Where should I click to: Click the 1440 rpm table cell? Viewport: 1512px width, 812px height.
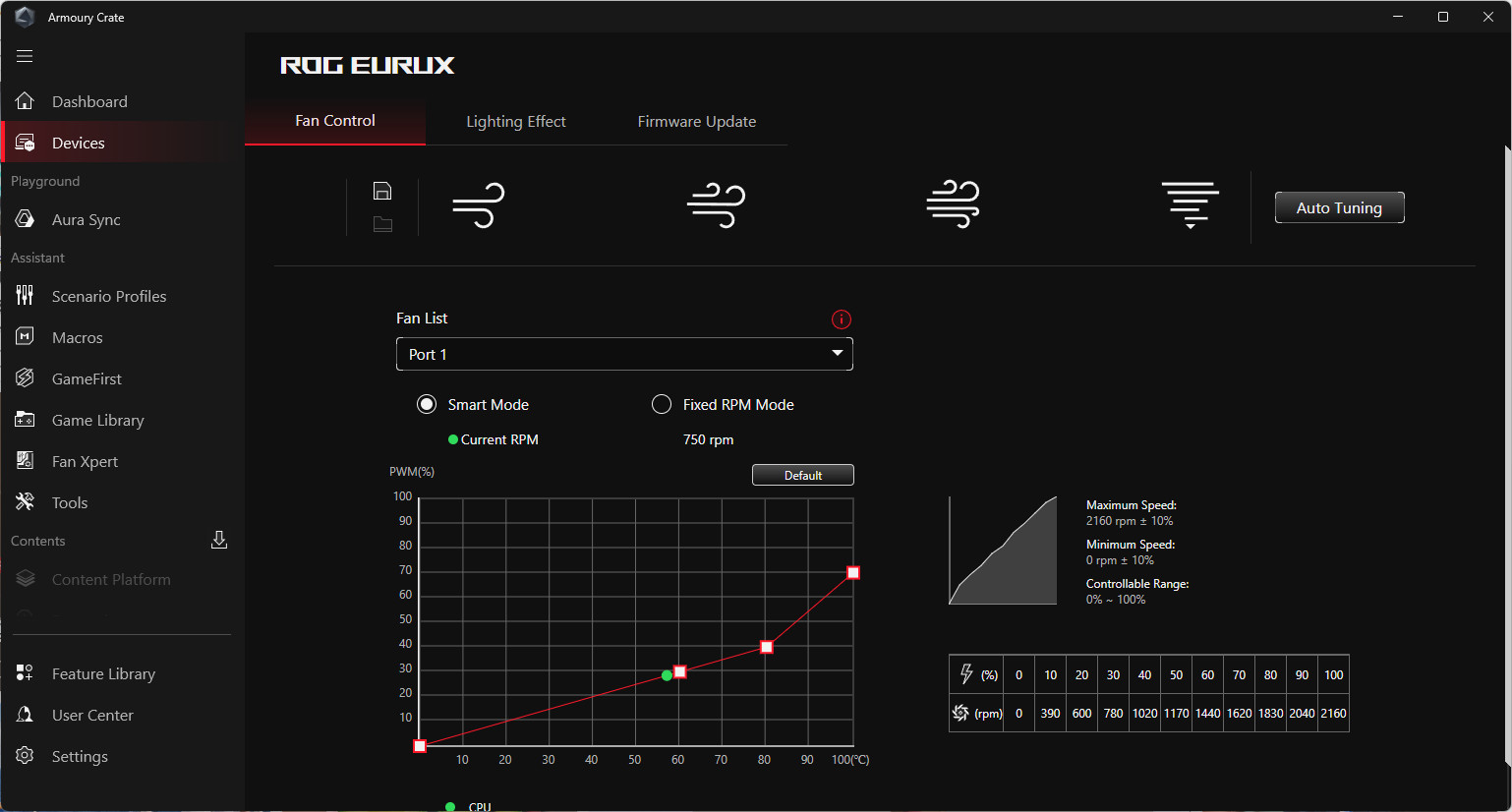(1208, 714)
